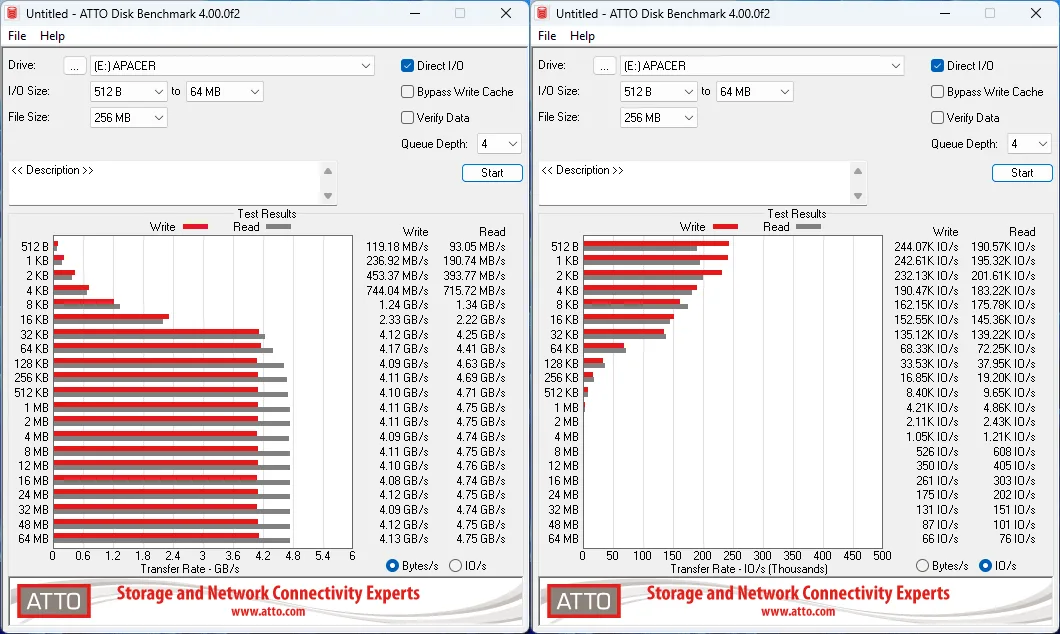The height and width of the screenshot is (634, 1060).
Task: Click the red app icon in left title bar
Action: click(12, 13)
